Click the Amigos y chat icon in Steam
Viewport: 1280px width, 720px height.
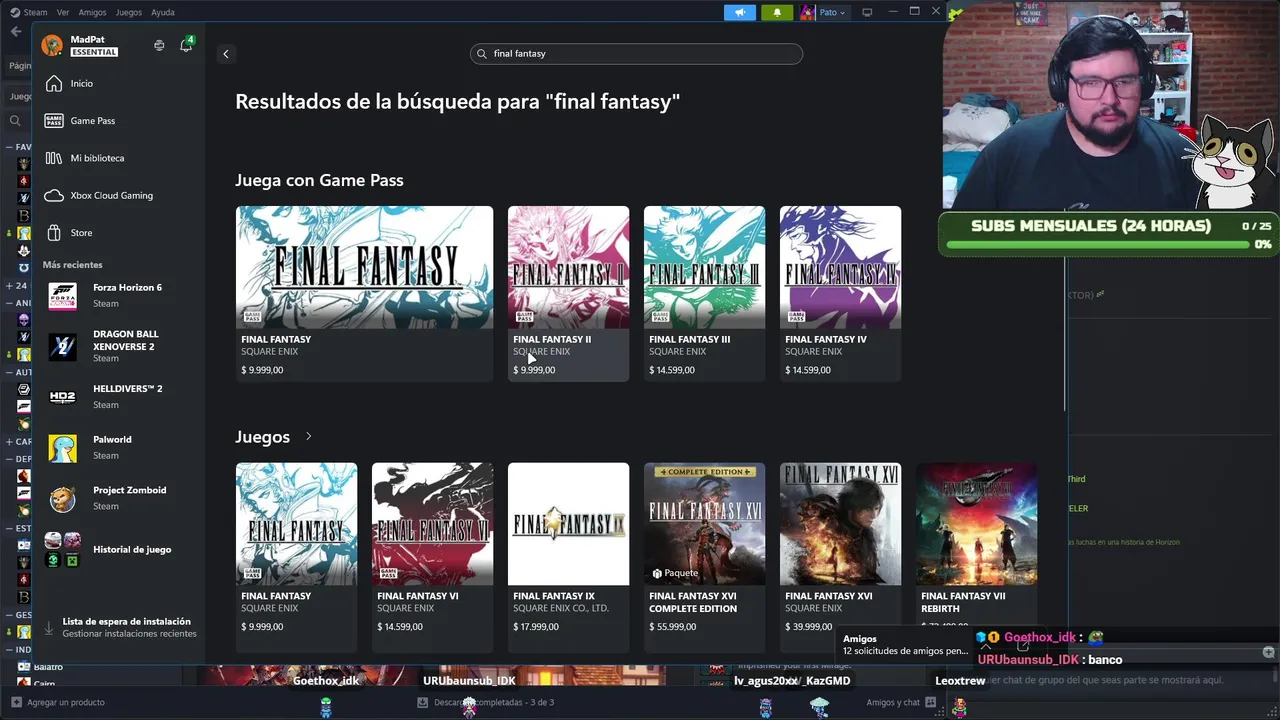931,702
